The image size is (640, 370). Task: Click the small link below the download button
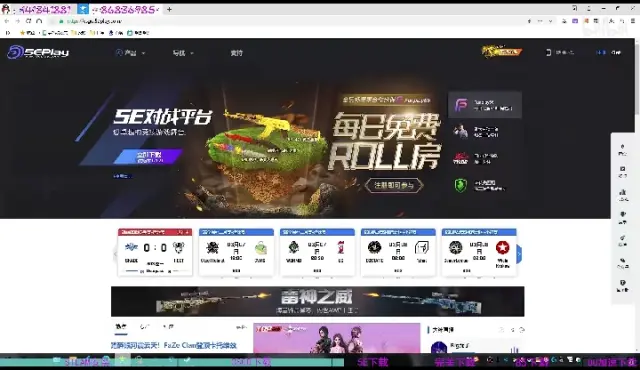pos(122,176)
